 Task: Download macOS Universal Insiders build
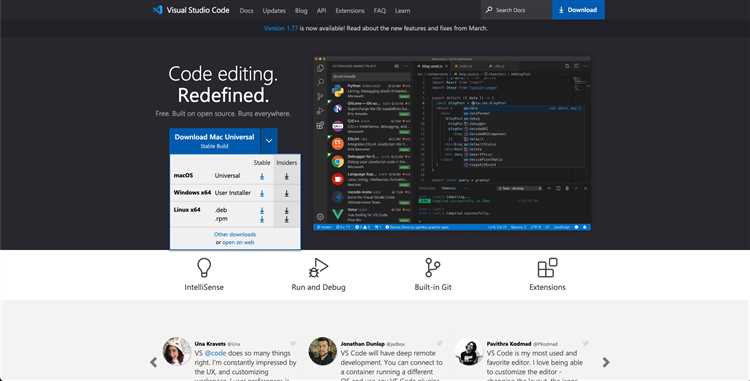287,176
